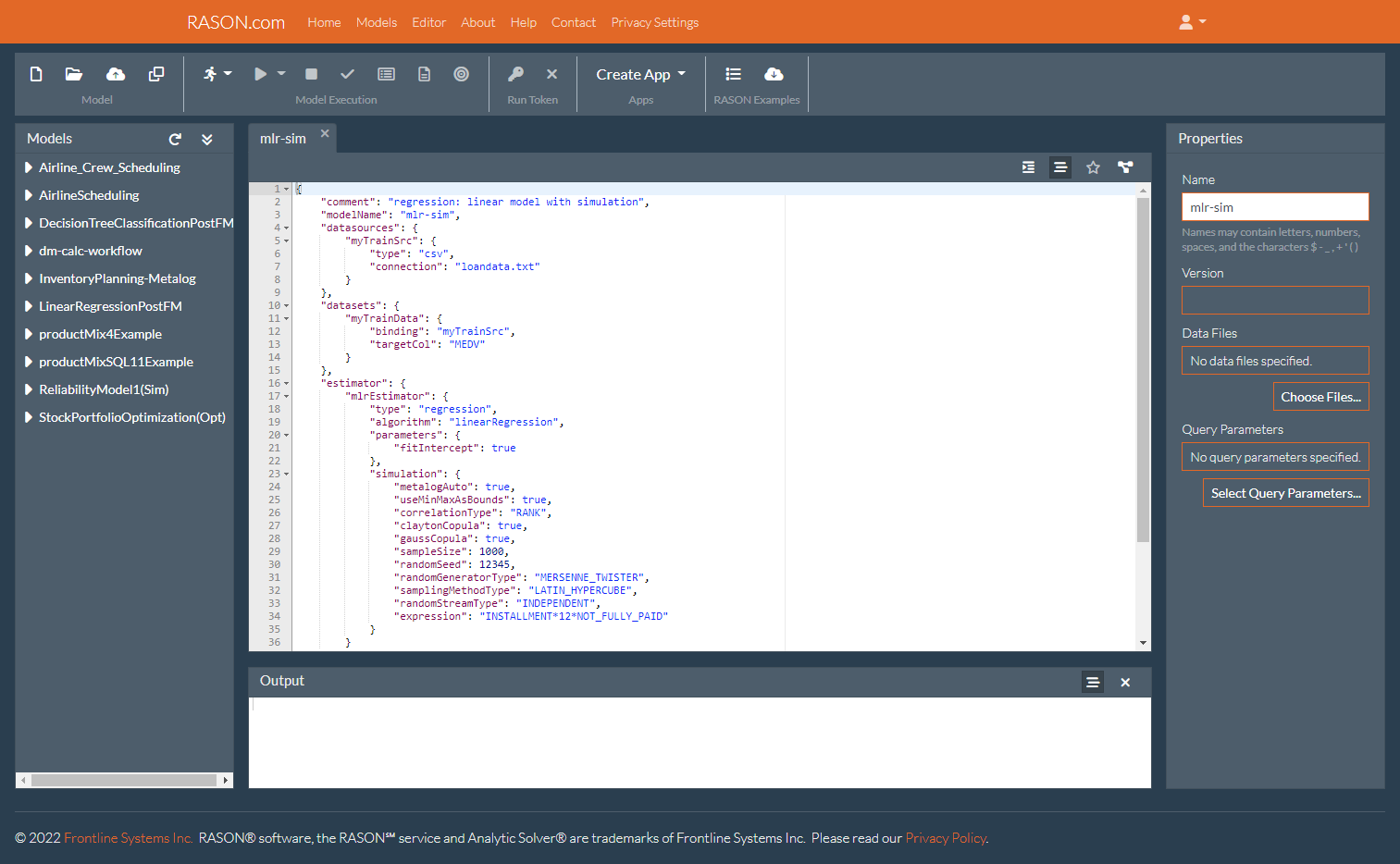Click the Models panel horizontal scrollbar
1400x864 pixels.
pos(124,780)
